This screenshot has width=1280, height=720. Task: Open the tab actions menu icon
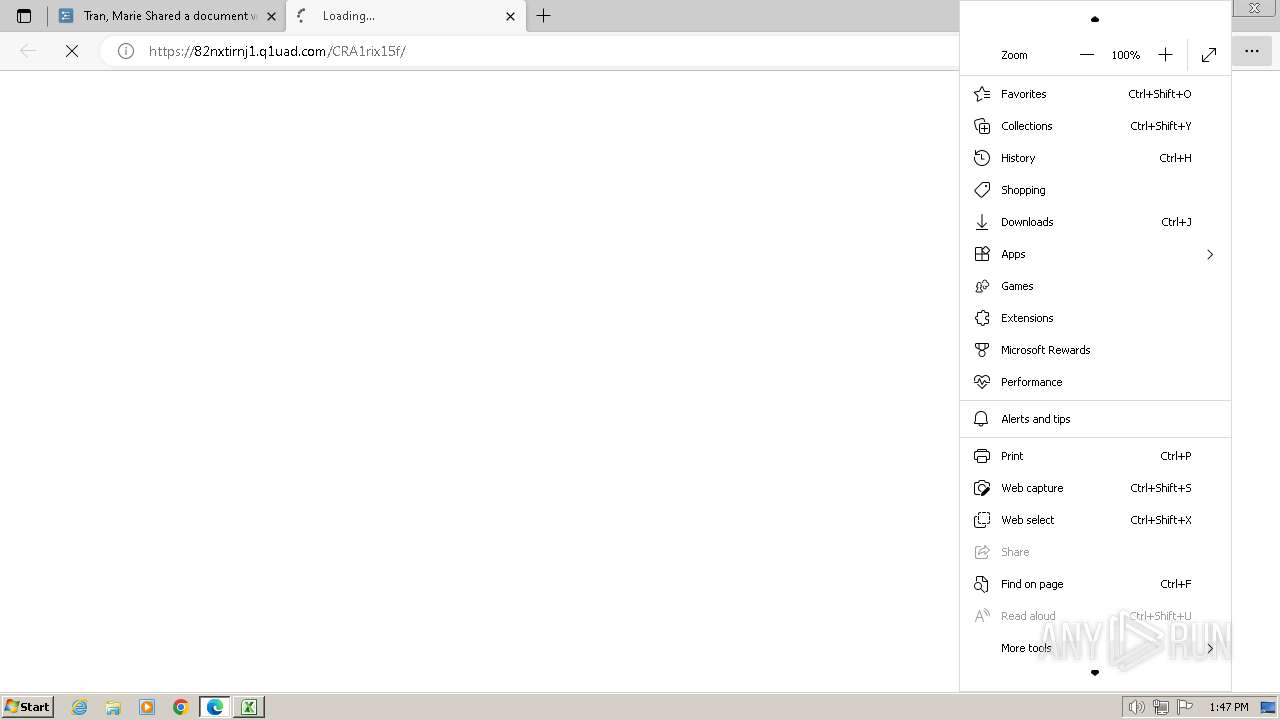click(x=24, y=16)
